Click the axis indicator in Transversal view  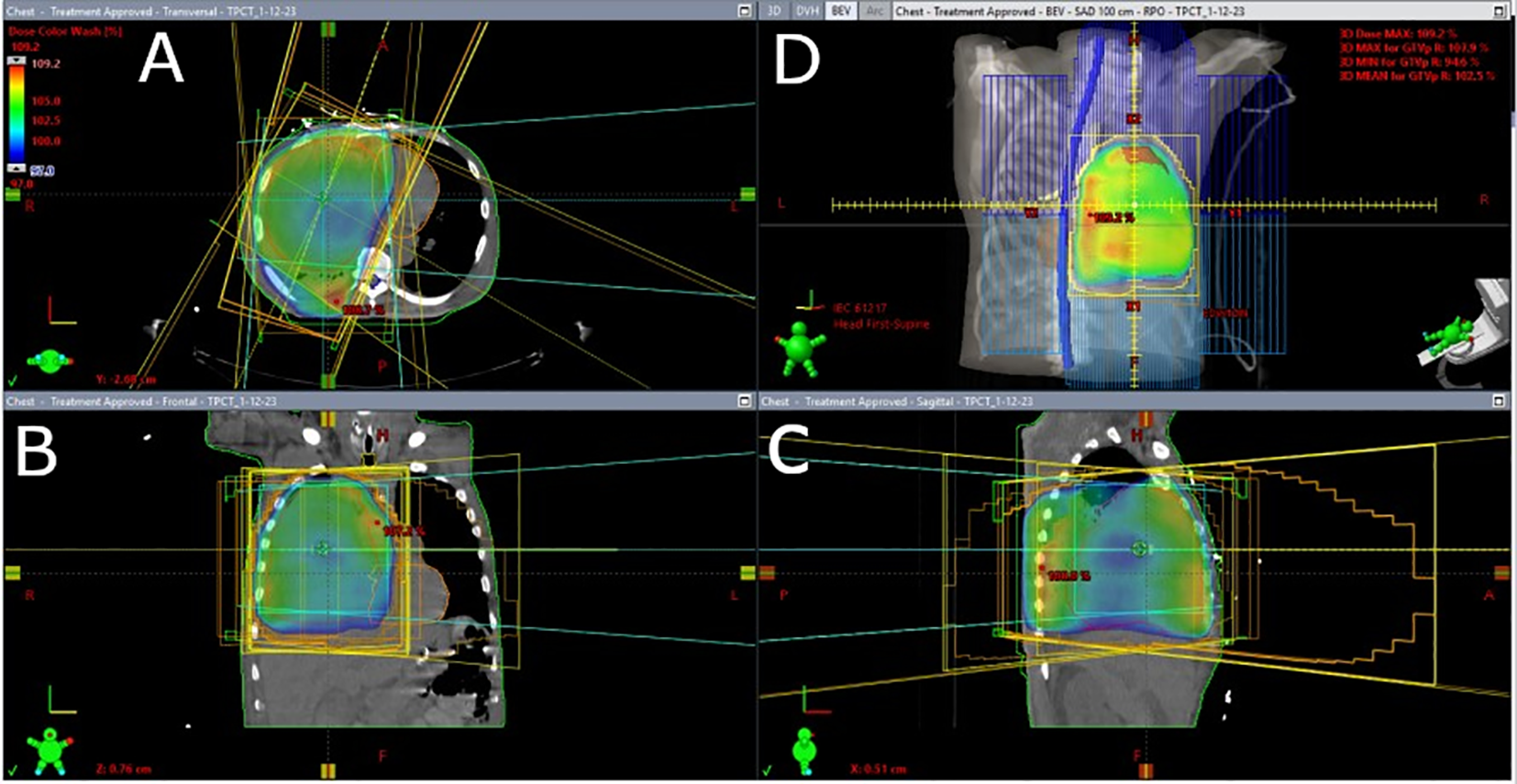61,310
